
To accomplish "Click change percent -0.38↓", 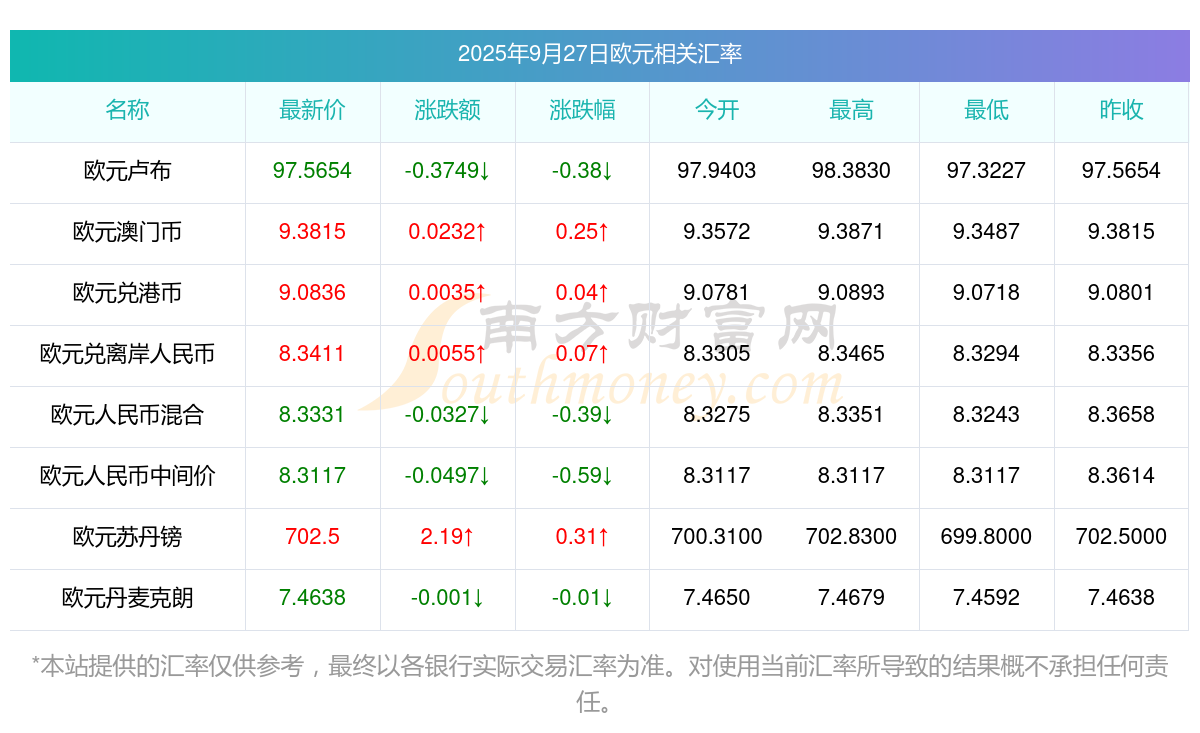I will (x=582, y=171).
